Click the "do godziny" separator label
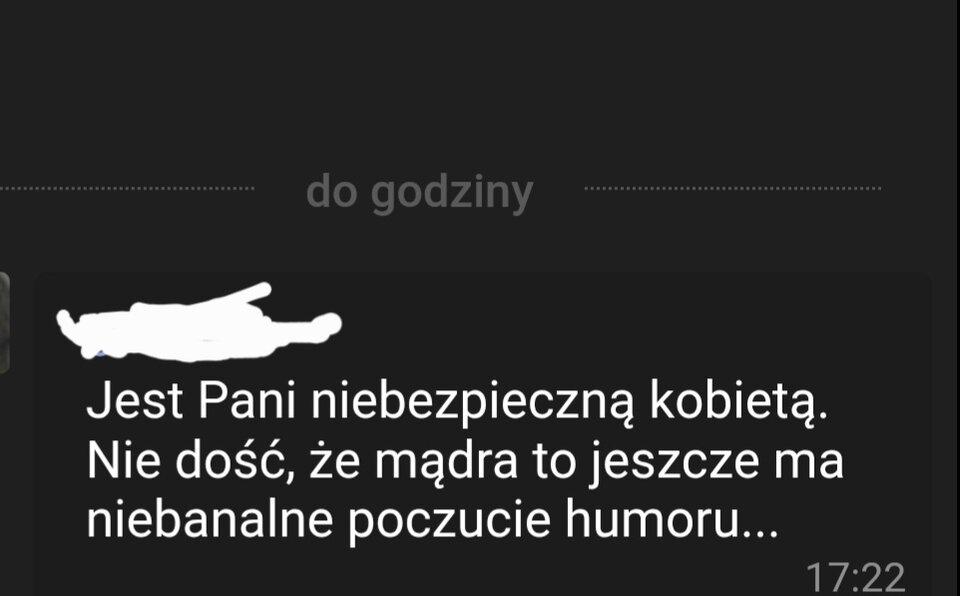This screenshot has height=596, width=960. 419,194
